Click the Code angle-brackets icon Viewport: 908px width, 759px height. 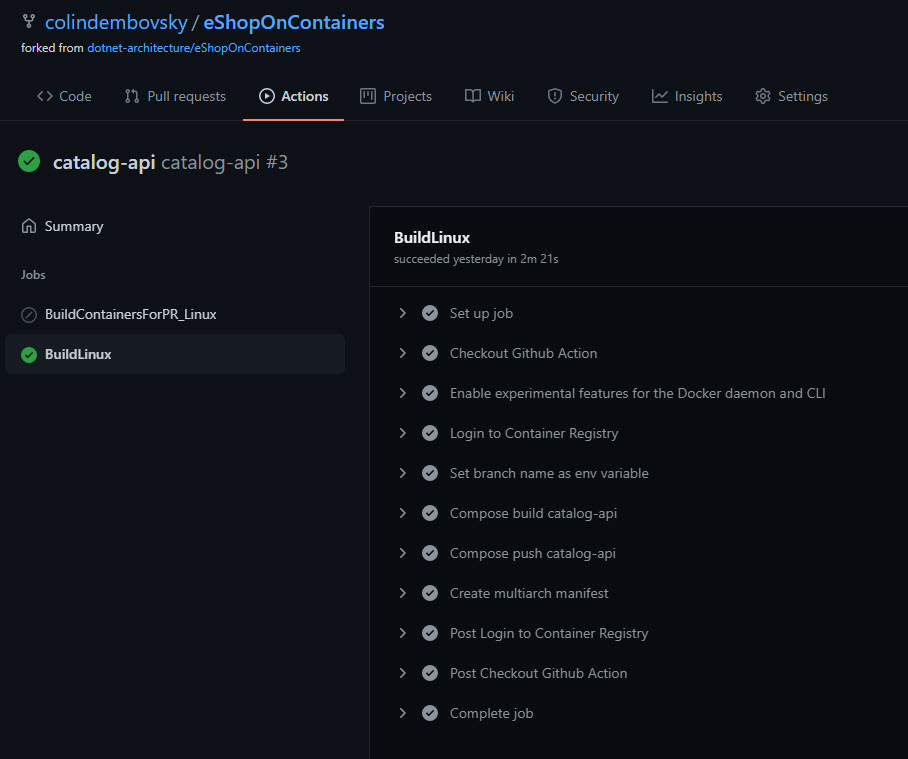[45, 96]
